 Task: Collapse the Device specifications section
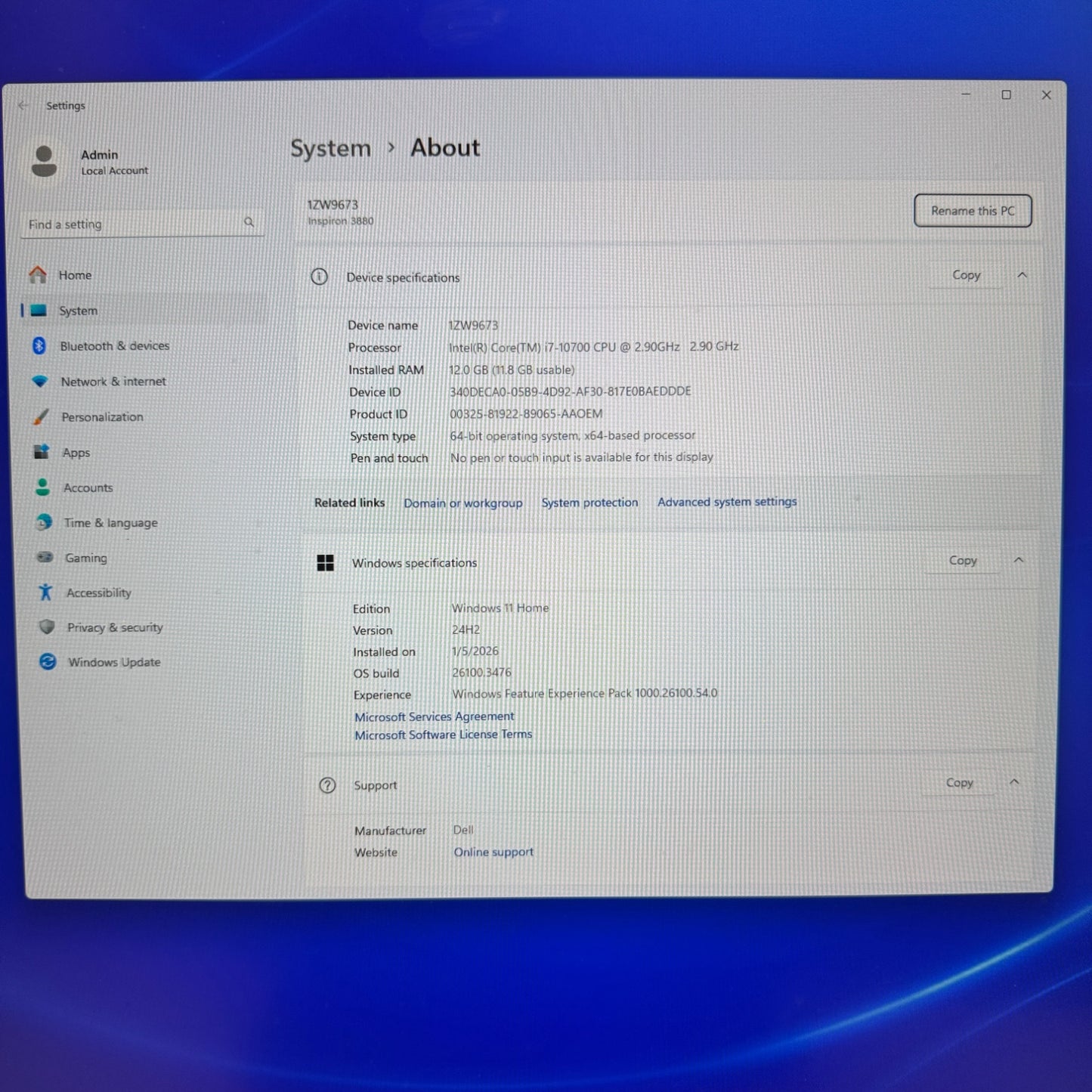pyautogui.click(x=1022, y=275)
